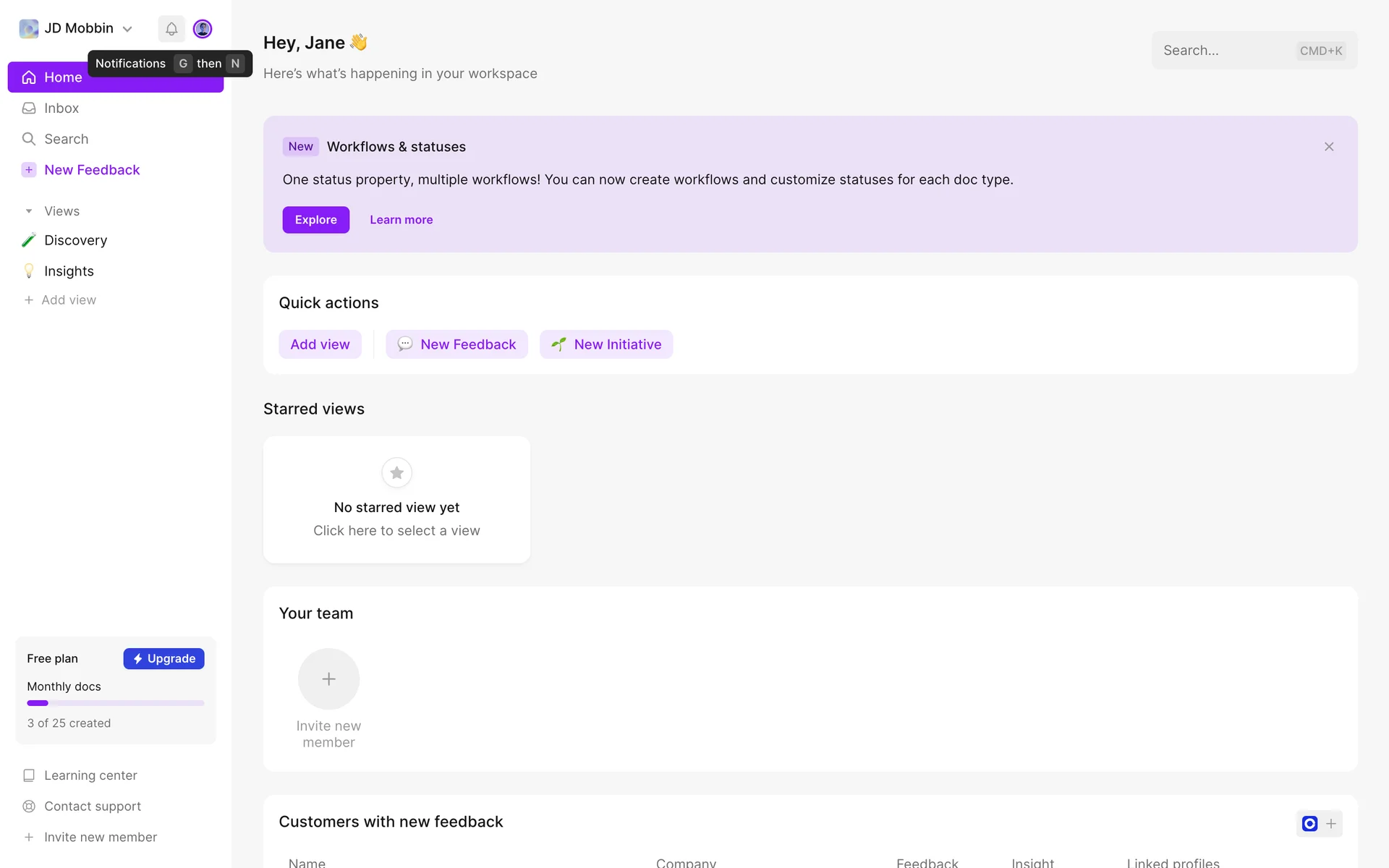Close the Workflows & statuses banner

click(x=1329, y=147)
